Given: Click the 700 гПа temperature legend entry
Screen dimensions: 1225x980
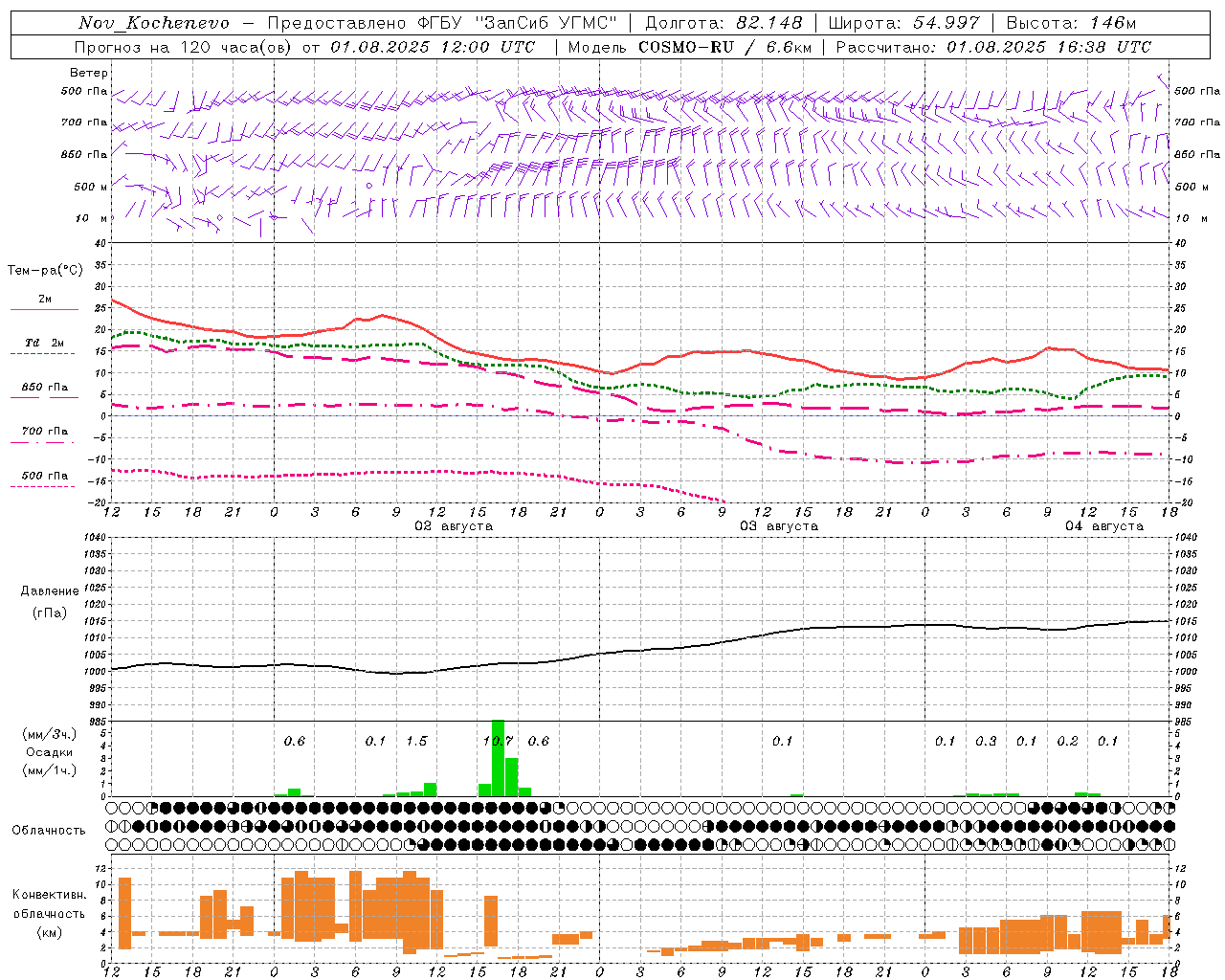Looking at the screenshot, I should pos(44,432).
